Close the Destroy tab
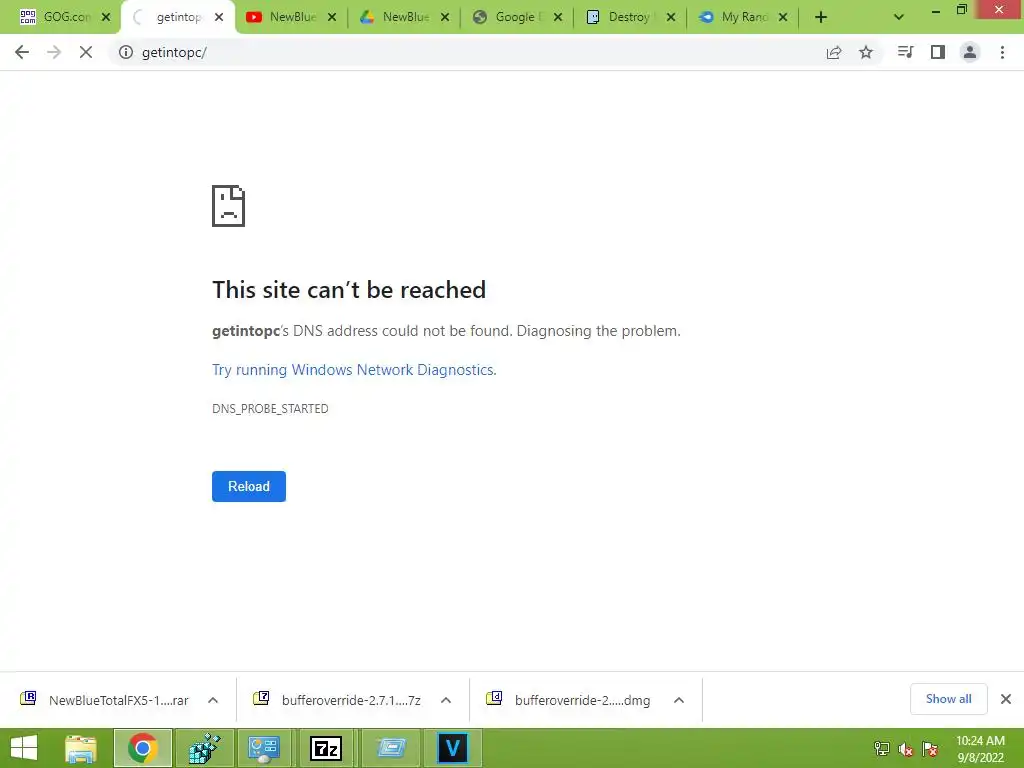Image resolution: width=1024 pixels, height=768 pixels. click(671, 17)
